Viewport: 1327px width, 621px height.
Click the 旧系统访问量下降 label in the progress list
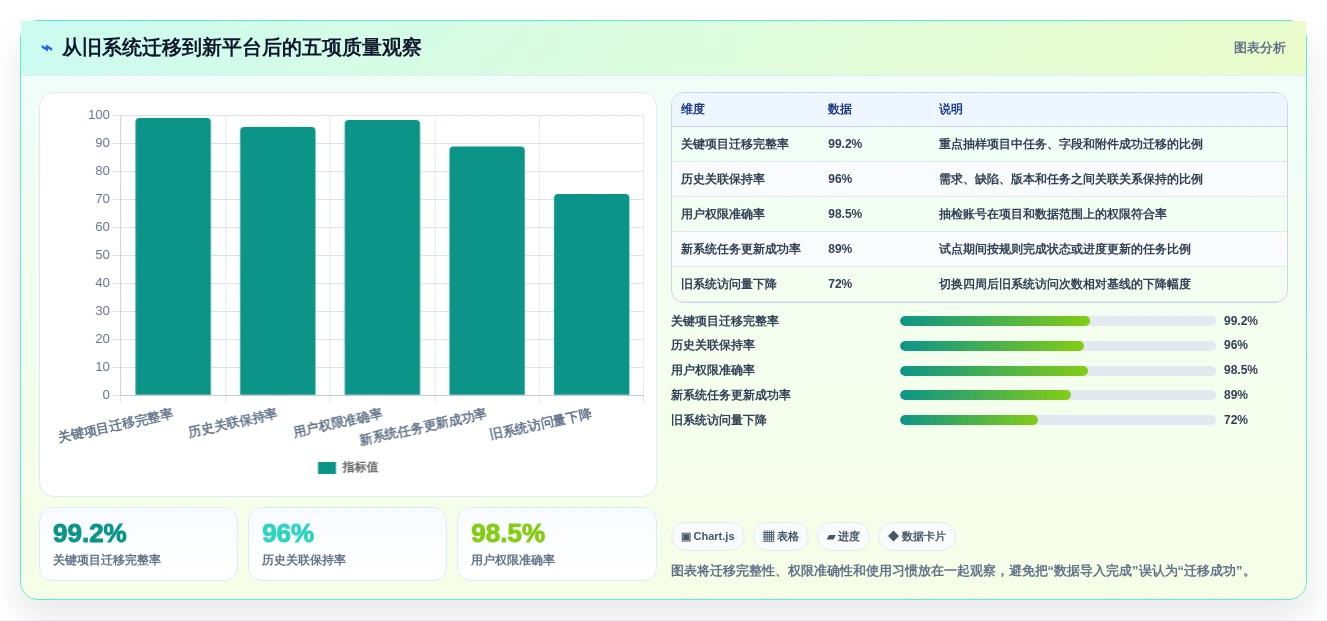[719, 420]
